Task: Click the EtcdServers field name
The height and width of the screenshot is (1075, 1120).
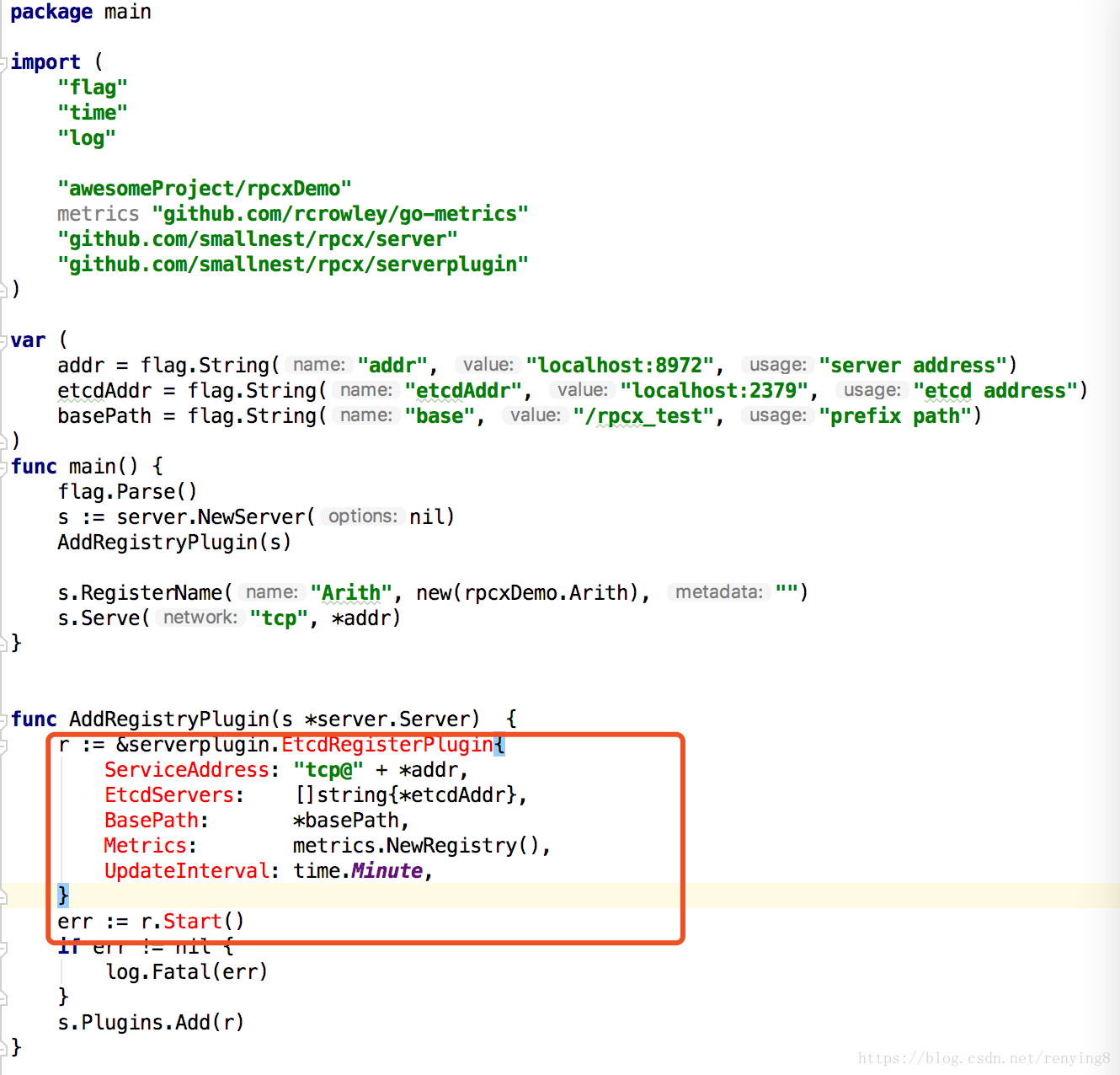Action: [x=168, y=795]
